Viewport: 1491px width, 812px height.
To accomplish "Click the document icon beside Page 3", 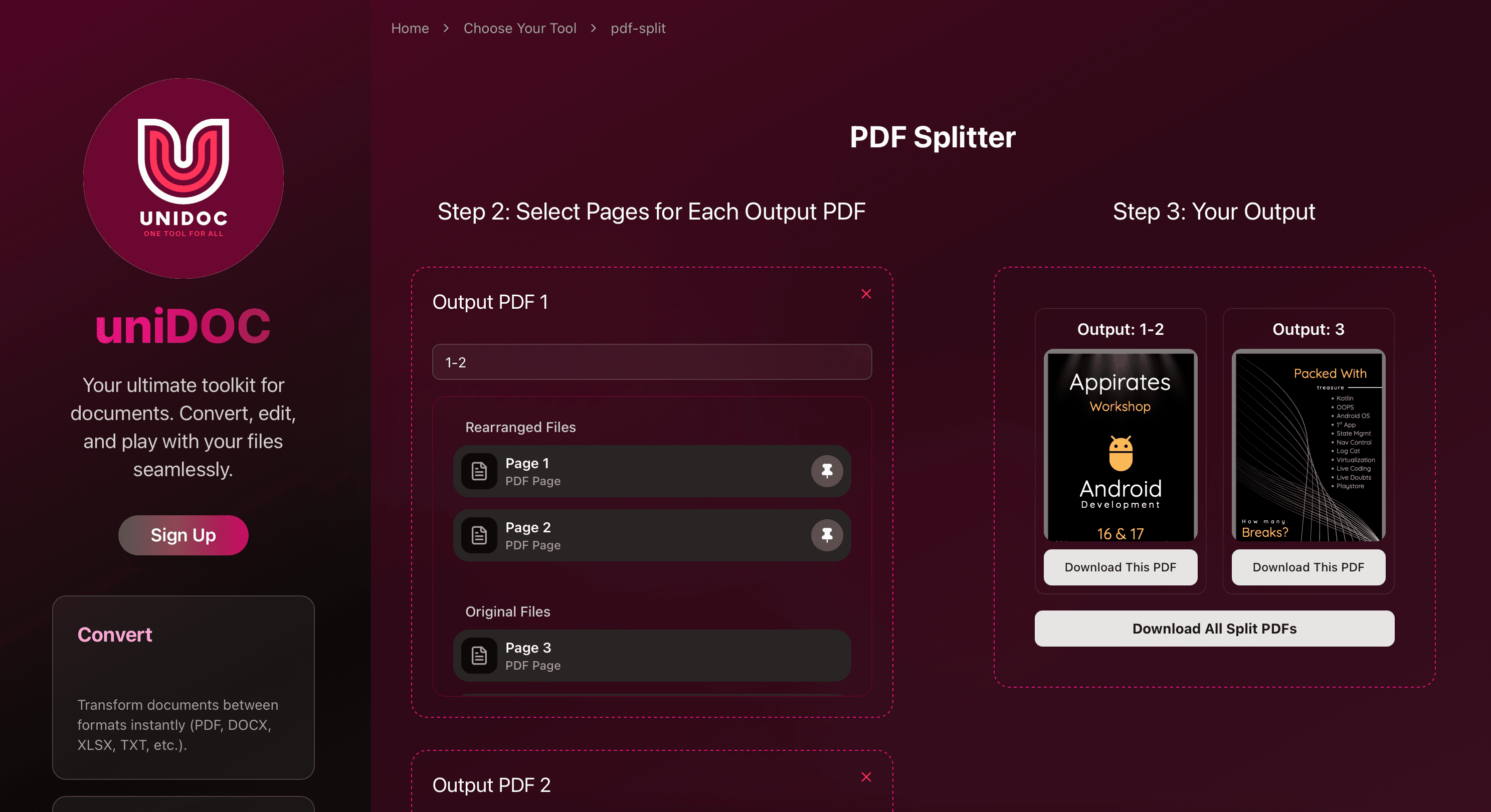I will [x=479, y=656].
